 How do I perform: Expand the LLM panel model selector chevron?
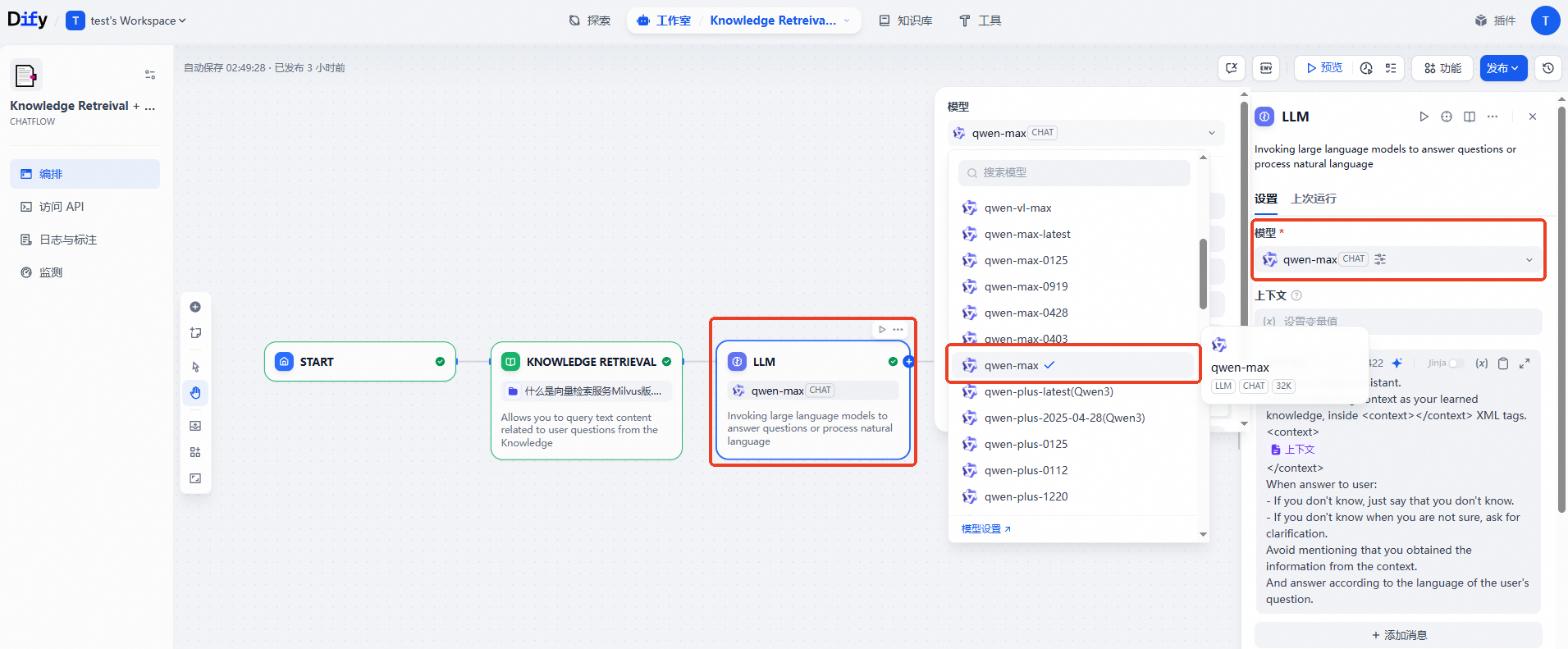(x=1529, y=260)
